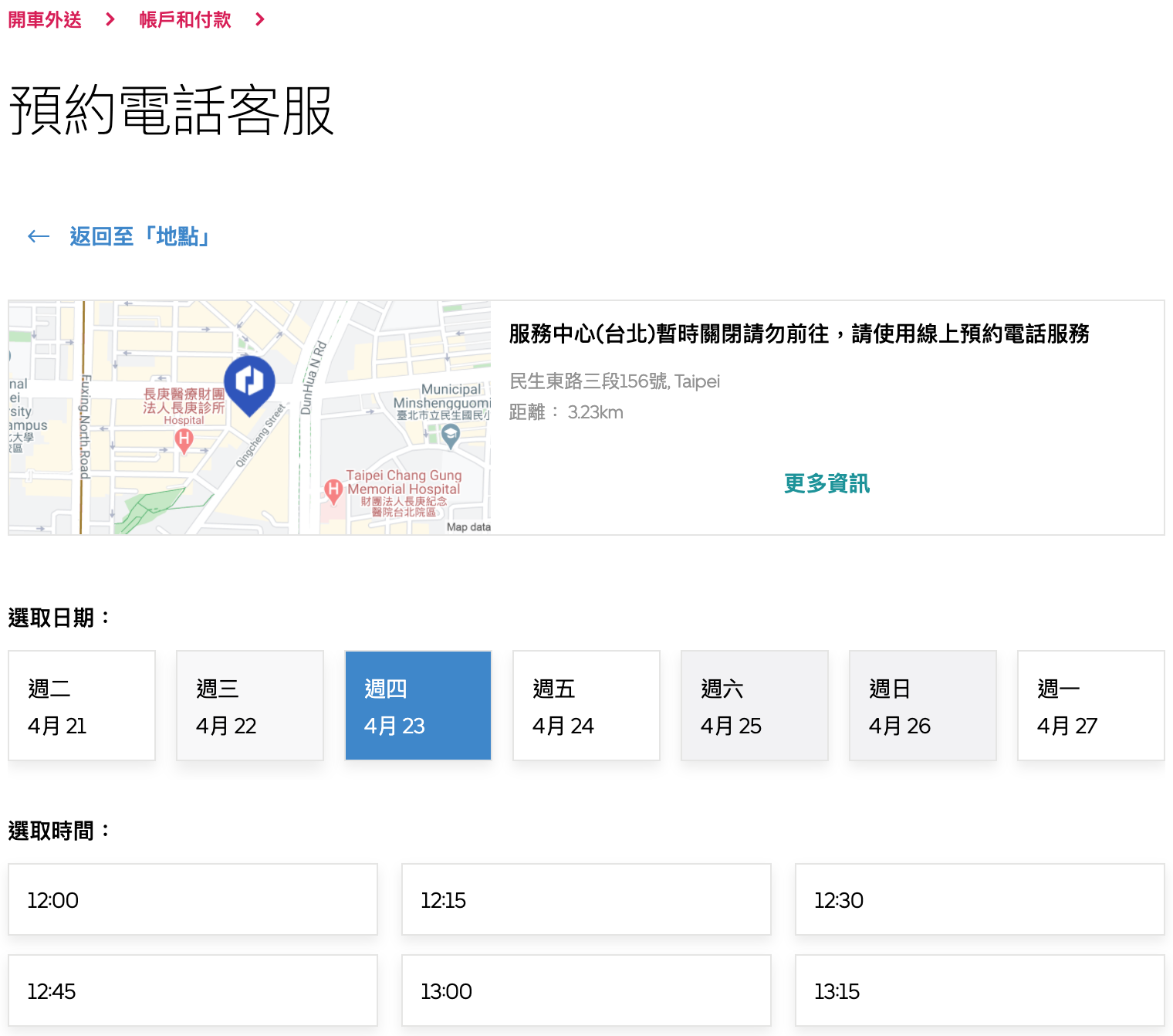Select date 週二 4月 21
Screen dimensions: 1173x1036
pos(82,706)
